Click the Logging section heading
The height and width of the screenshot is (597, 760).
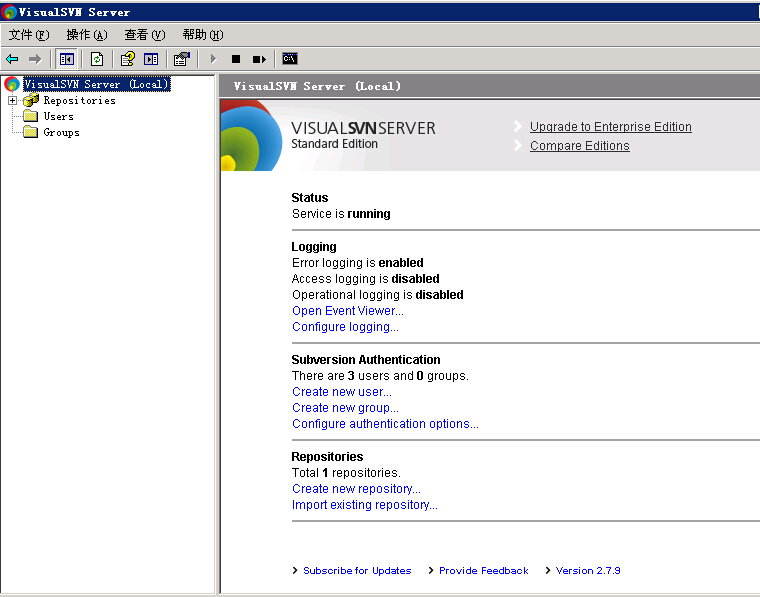314,247
